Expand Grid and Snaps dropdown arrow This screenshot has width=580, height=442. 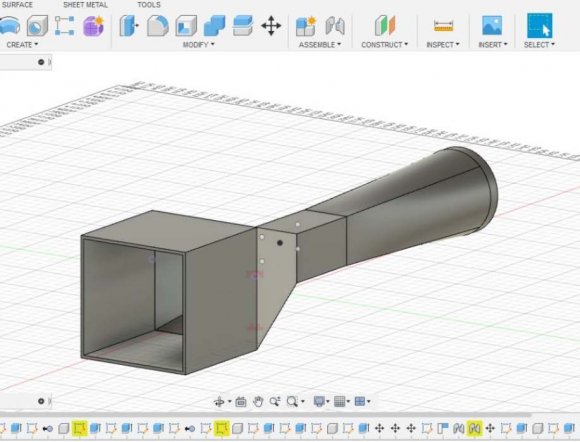click(348, 402)
